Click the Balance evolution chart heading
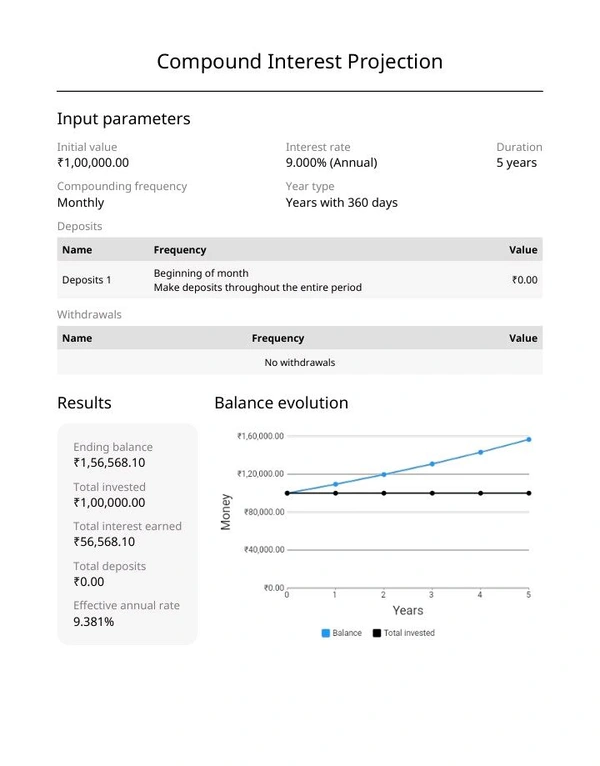The width and height of the screenshot is (600, 766). coord(281,403)
